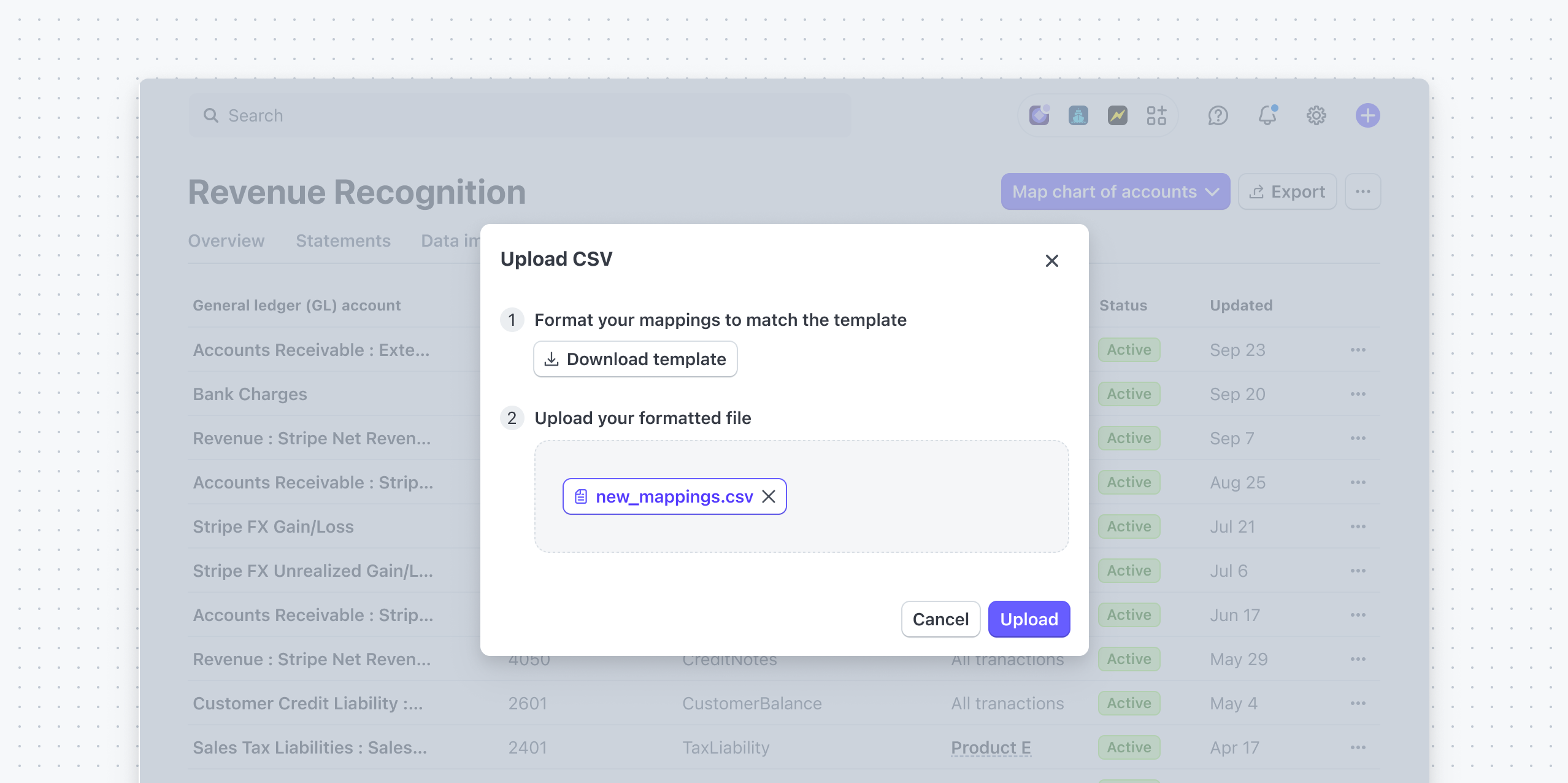Cancel the CSV upload
1568x783 pixels.
pyautogui.click(x=941, y=619)
